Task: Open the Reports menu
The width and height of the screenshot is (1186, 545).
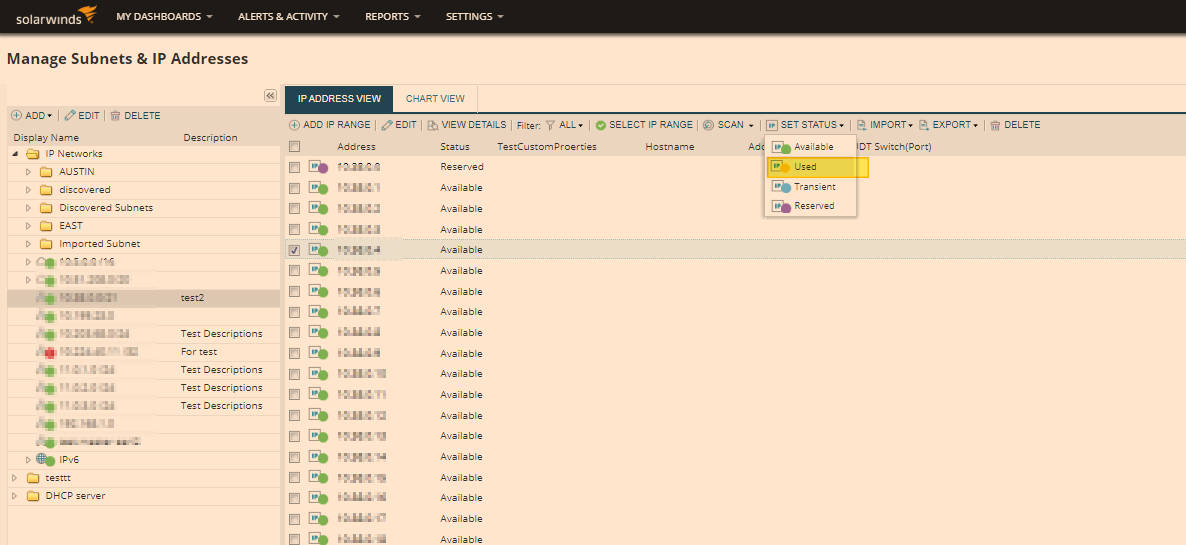Action: (x=392, y=16)
